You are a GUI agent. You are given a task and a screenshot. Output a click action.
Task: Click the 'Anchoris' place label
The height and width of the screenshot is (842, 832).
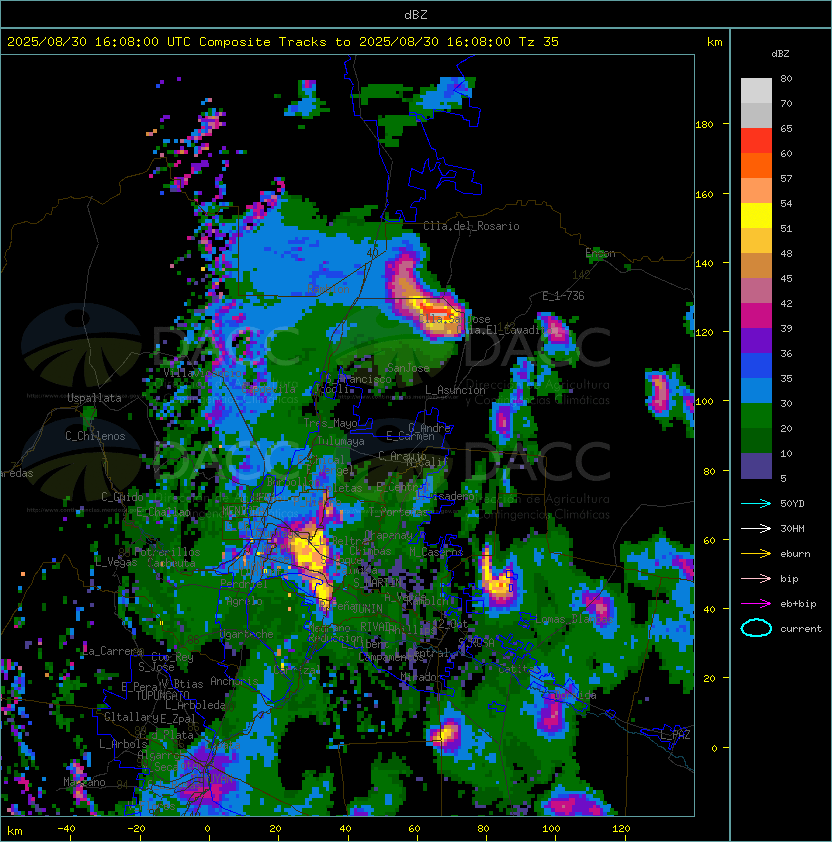pos(234,681)
